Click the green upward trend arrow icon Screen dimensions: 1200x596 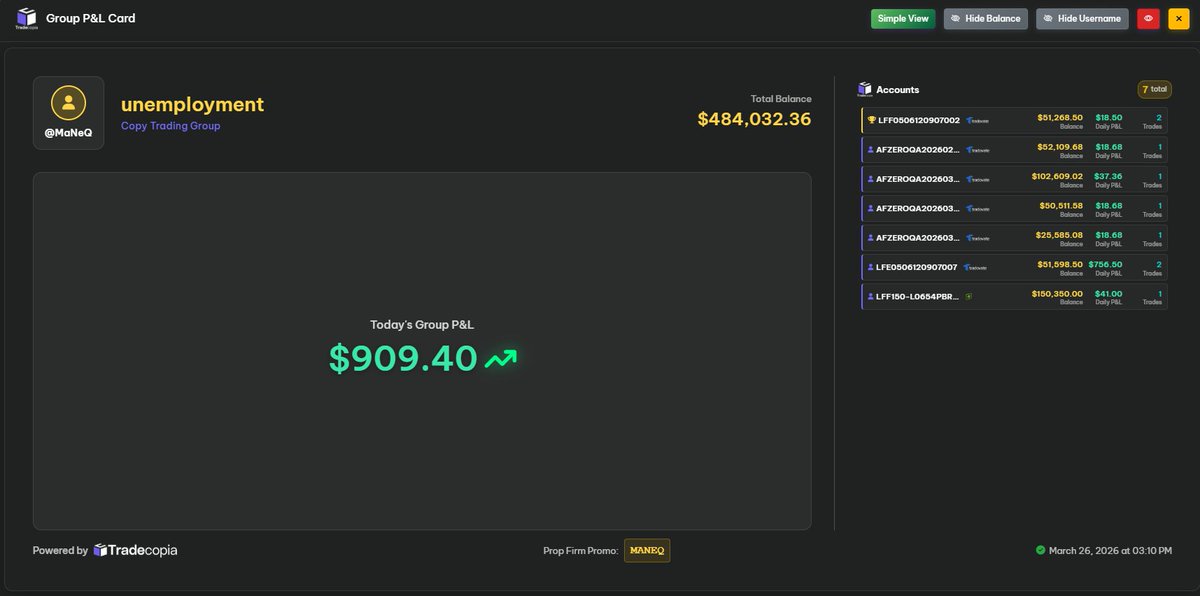[500, 358]
